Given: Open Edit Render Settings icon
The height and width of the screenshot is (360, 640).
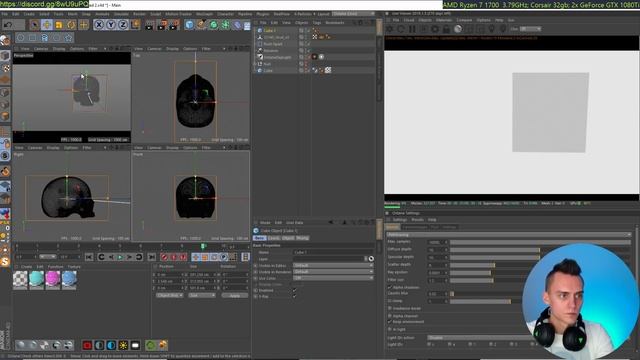Looking at the screenshot, I should point(174,25).
